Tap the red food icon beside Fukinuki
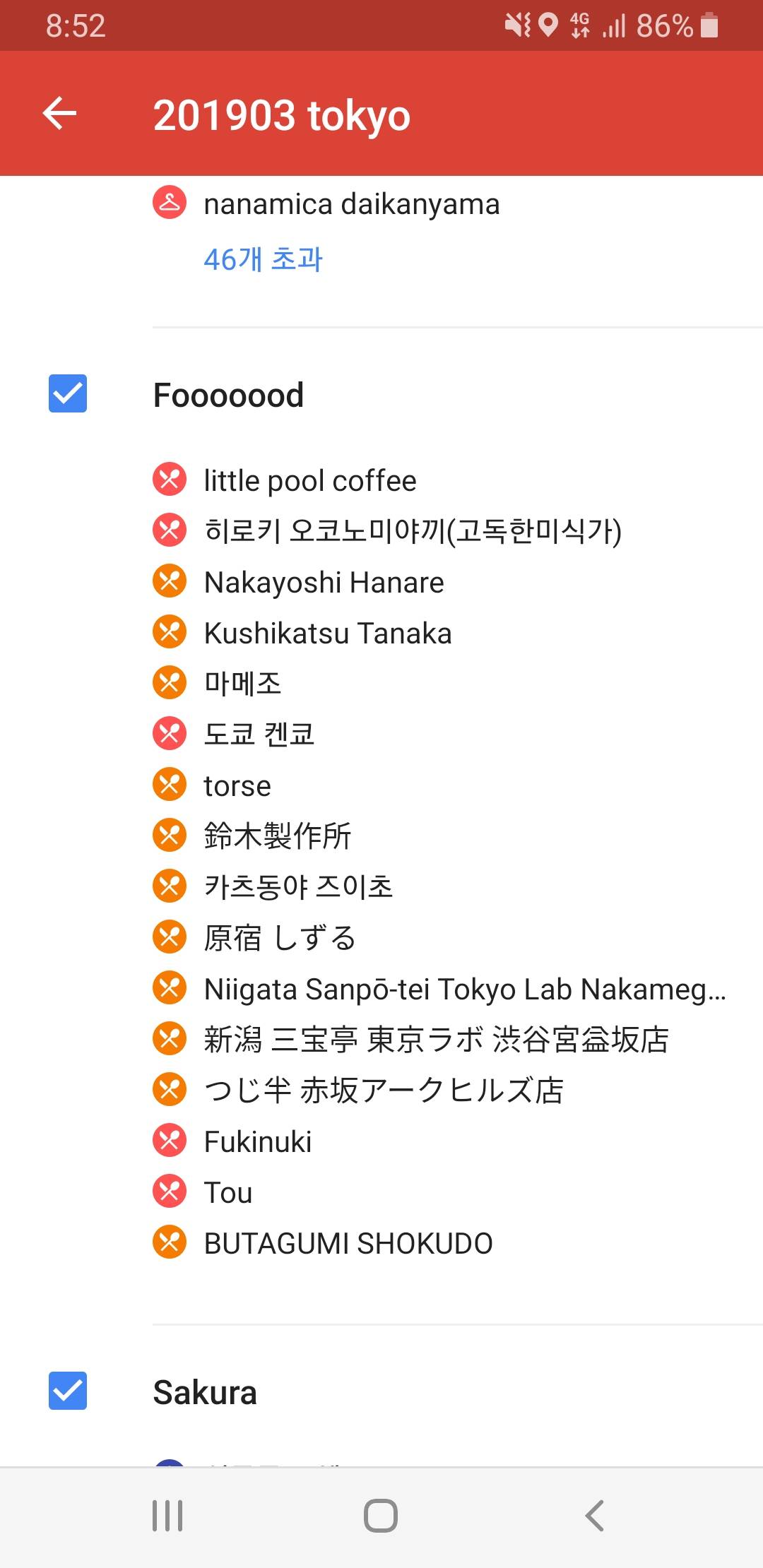763x1568 pixels. pyautogui.click(x=170, y=1141)
